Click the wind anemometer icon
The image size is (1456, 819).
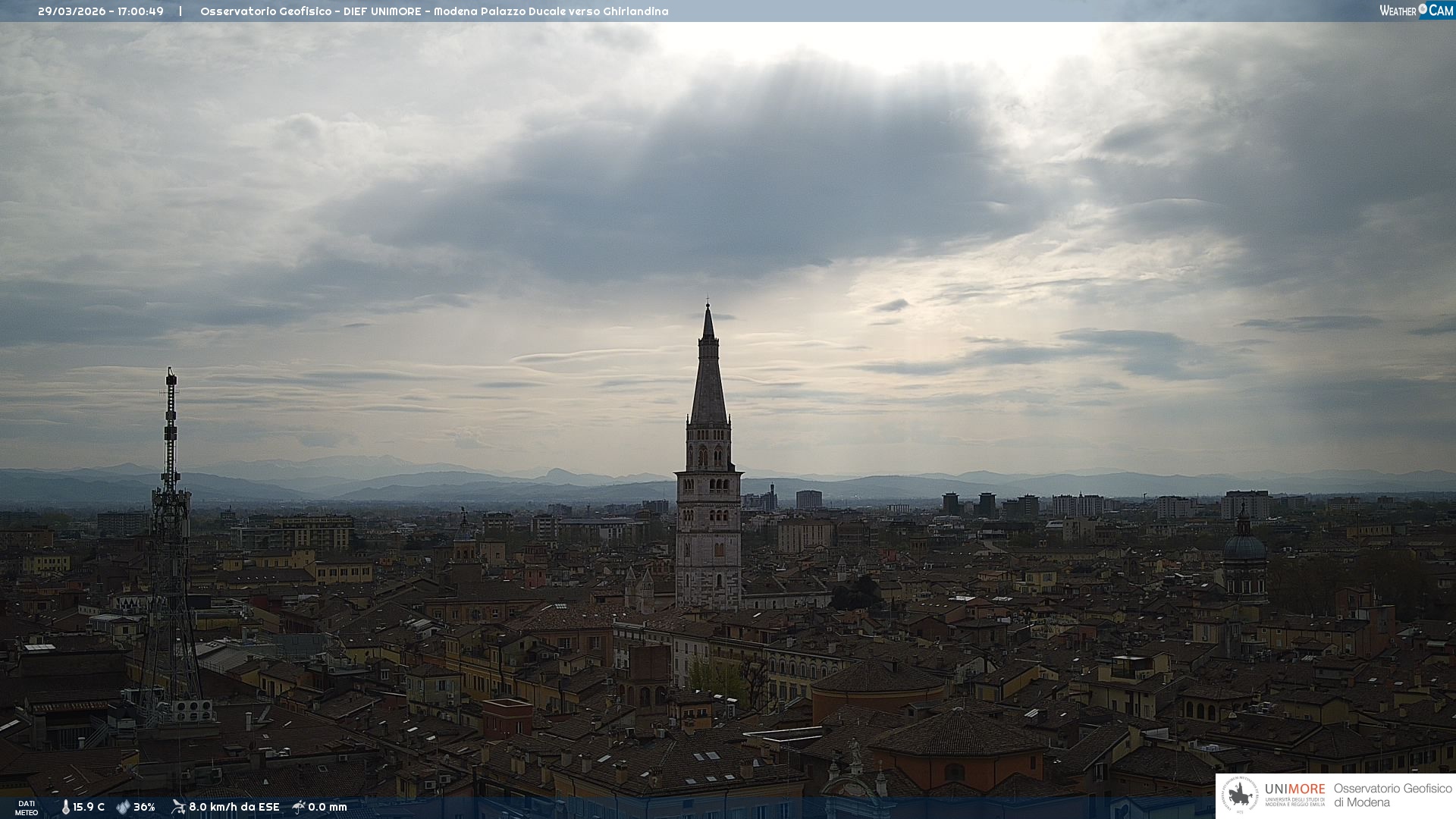[x=178, y=807]
